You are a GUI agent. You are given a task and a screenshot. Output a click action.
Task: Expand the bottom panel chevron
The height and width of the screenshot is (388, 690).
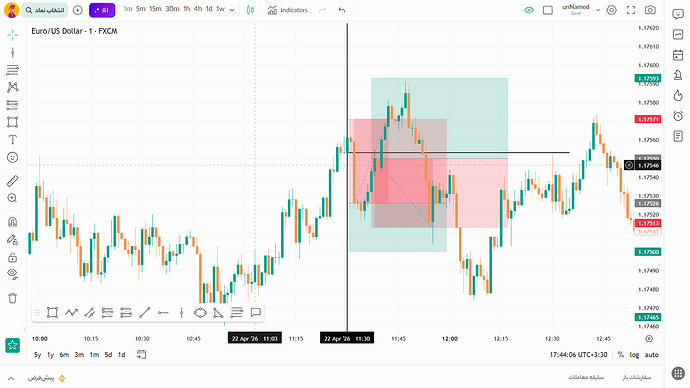(x=11, y=378)
